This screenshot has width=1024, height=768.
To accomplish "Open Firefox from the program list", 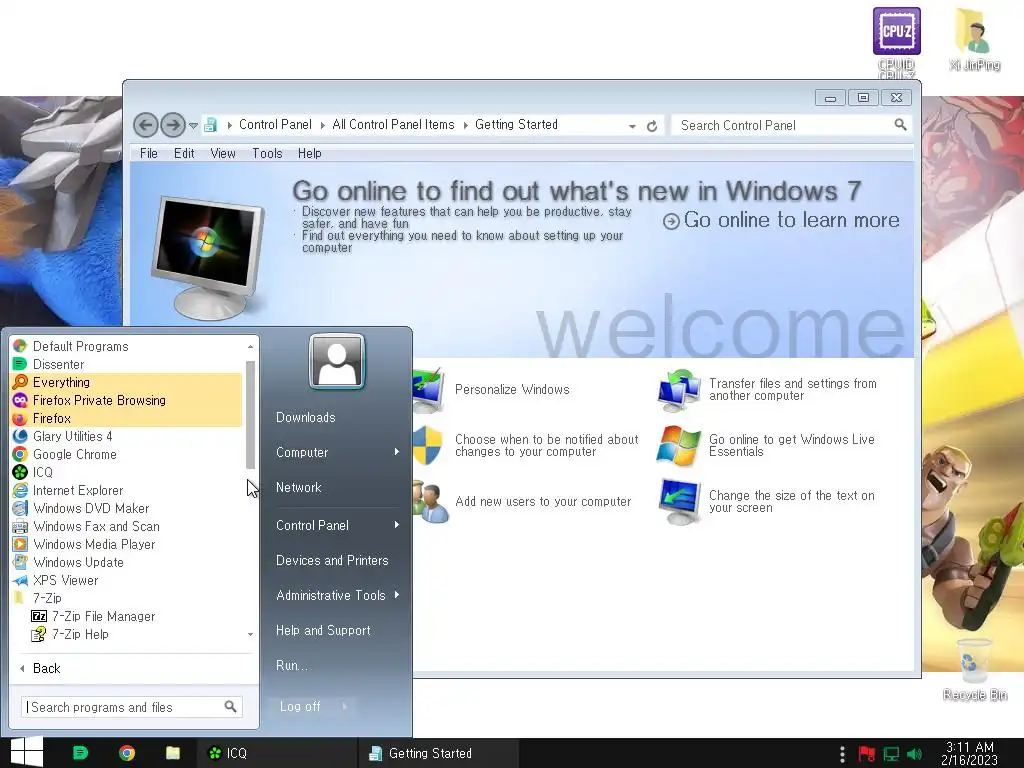I will (52, 418).
